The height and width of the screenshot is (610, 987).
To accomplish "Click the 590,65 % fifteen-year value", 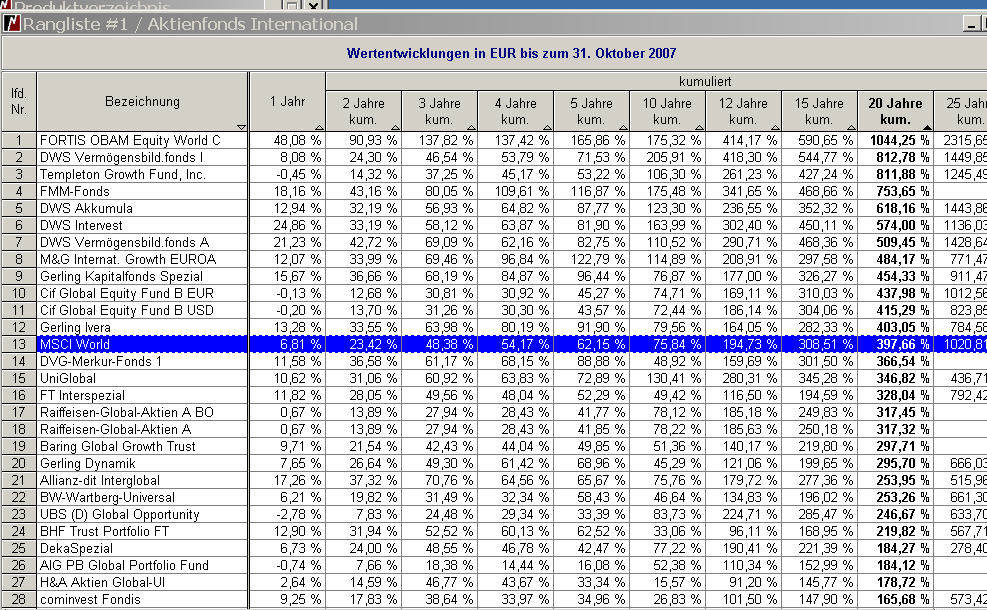I will [826, 140].
